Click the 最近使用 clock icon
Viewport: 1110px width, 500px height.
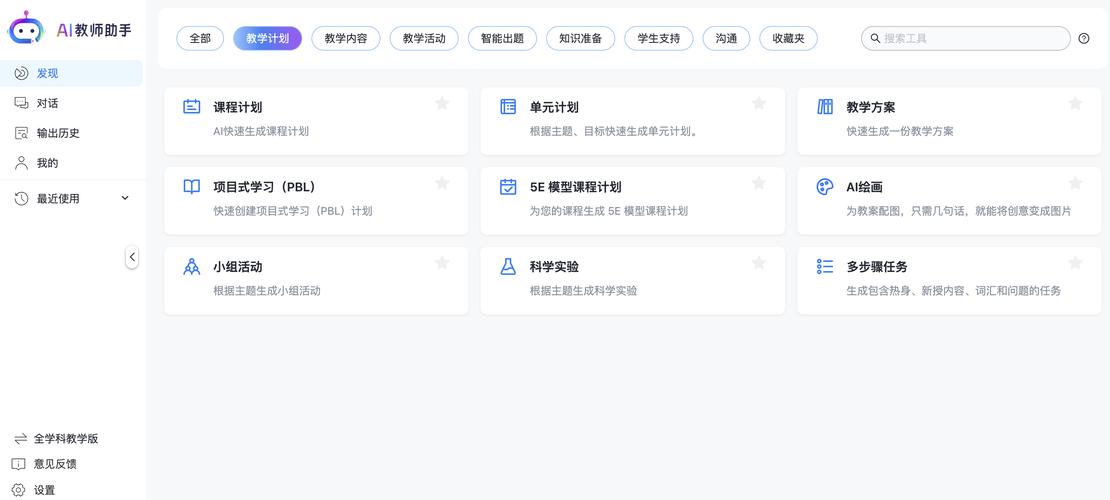pos(21,199)
